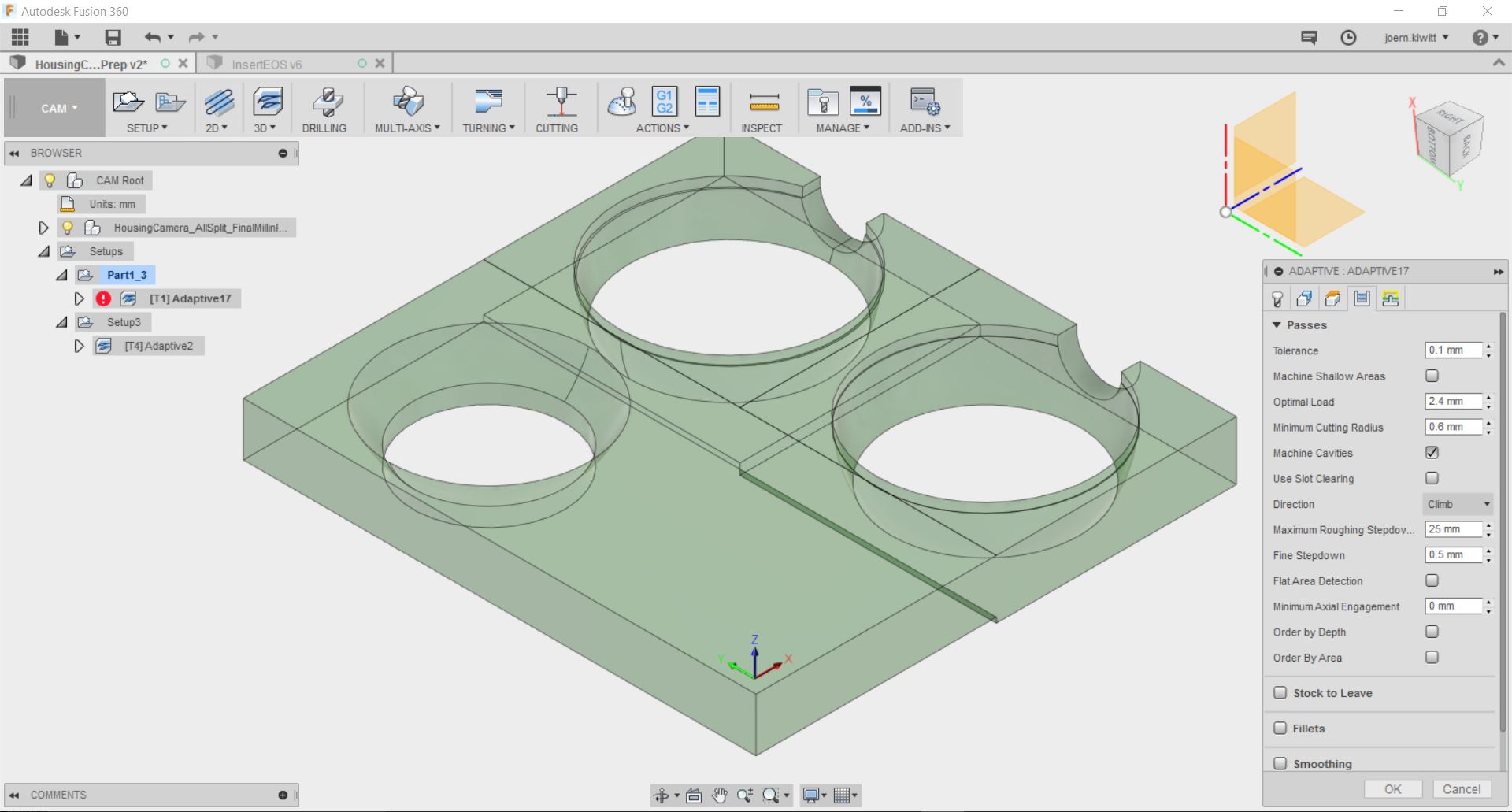Collapse the Passes section
This screenshot has height=812, width=1512.
[x=1277, y=325]
